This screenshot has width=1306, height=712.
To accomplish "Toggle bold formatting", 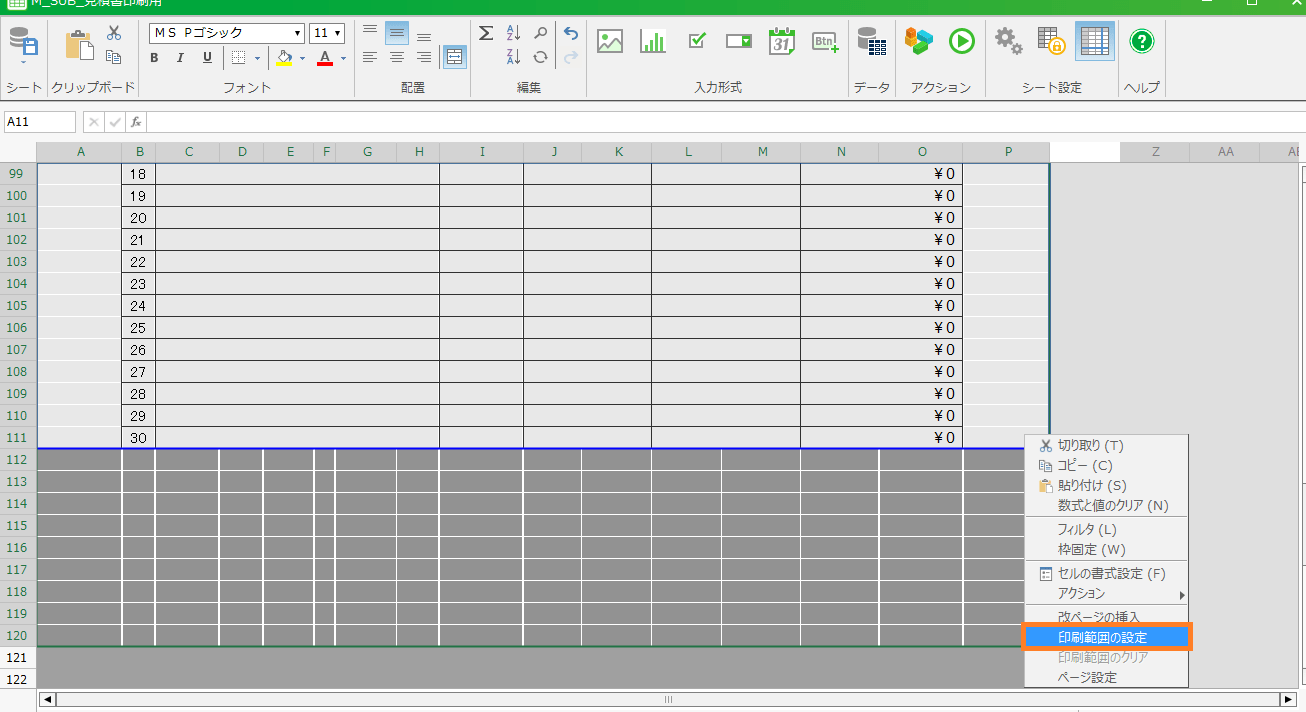I will [x=154, y=58].
